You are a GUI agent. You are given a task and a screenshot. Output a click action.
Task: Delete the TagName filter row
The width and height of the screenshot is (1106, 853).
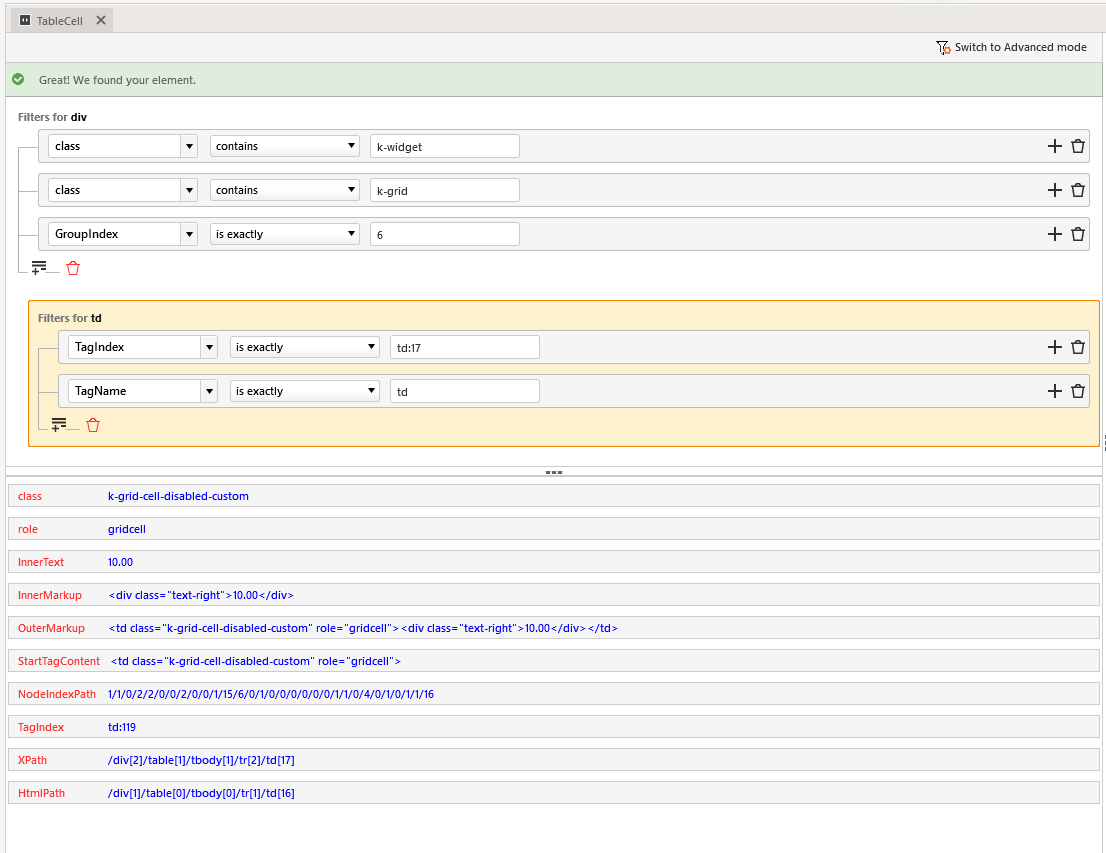1078,391
